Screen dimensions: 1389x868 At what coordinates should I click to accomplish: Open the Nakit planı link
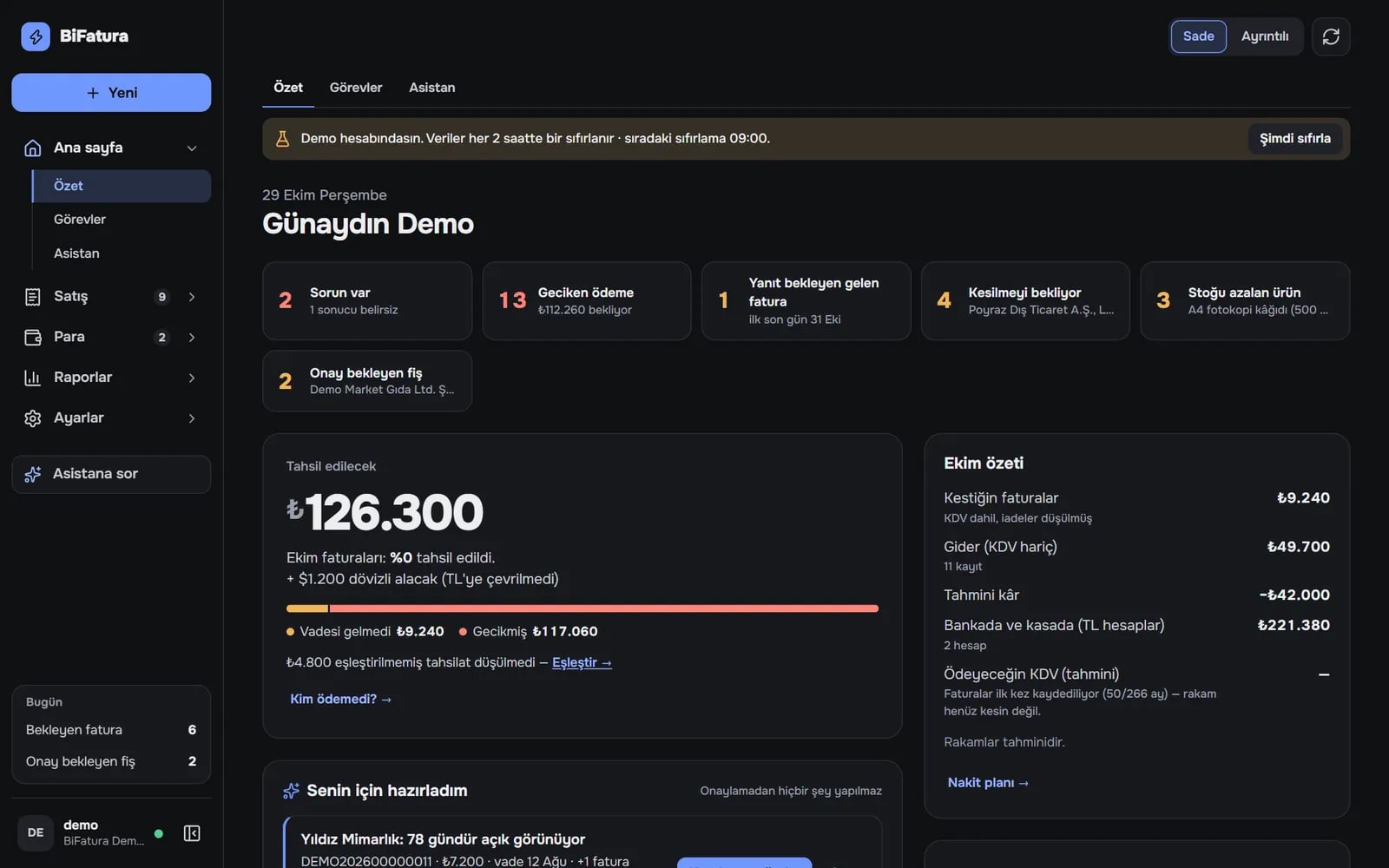[988, 783]
